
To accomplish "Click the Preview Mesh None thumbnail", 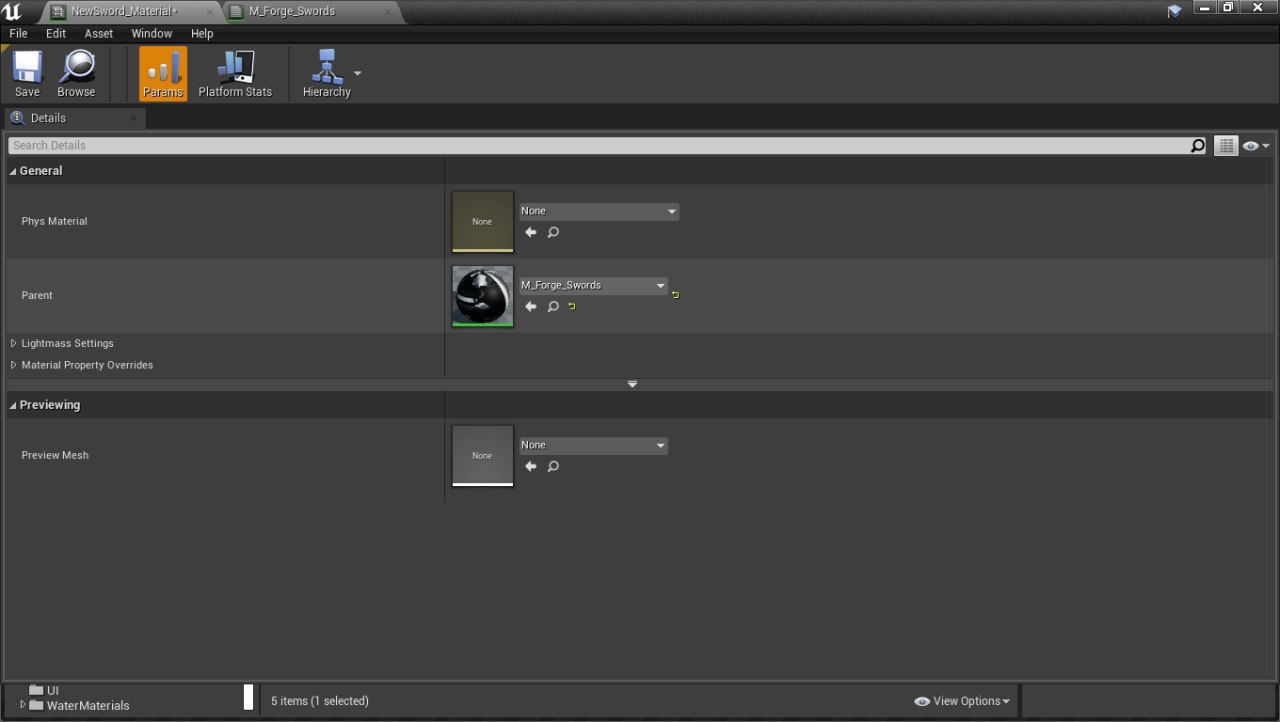I will [x=482, y=456].
